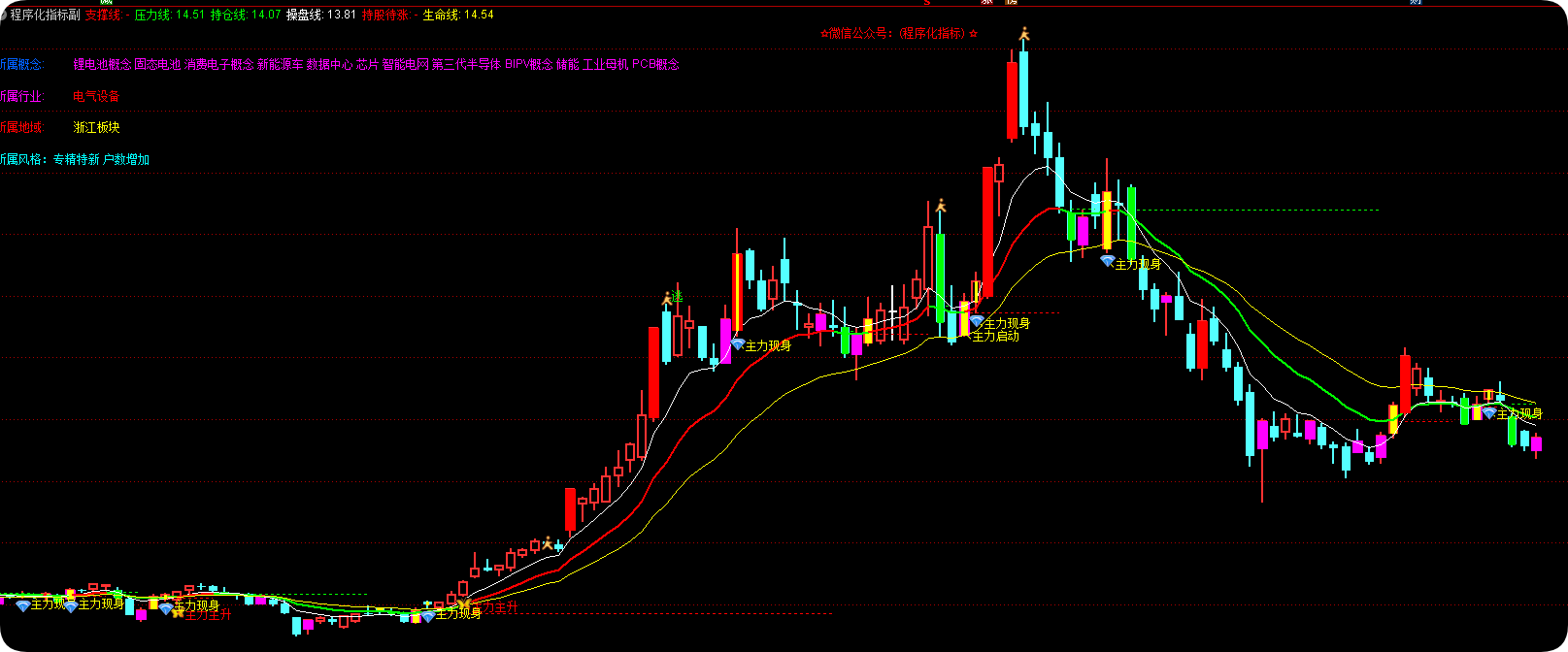Select the 主力启动 signal label
The image size is (1568, 652).
[996, 337]
